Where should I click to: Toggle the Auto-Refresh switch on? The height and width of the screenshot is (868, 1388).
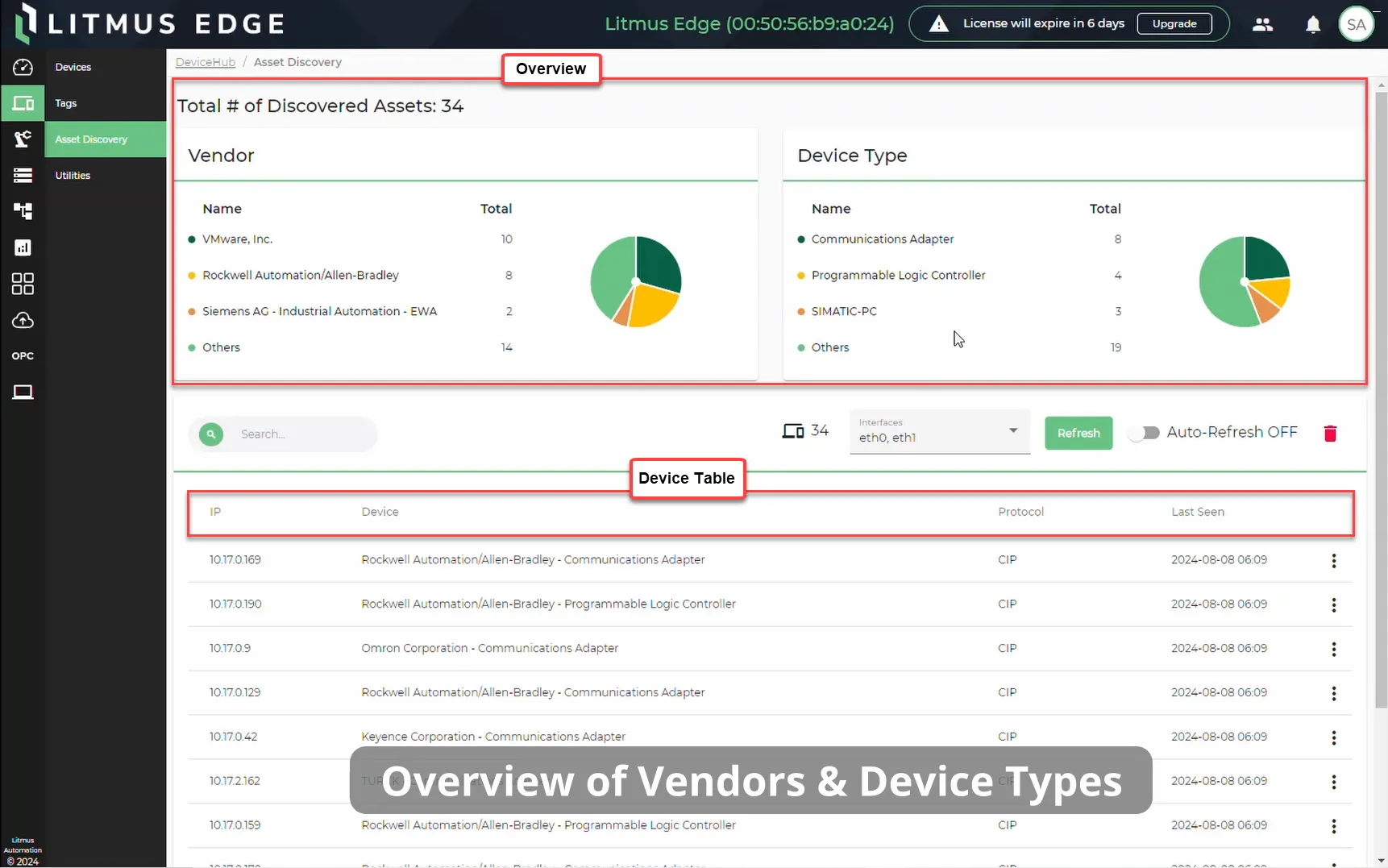(1144, 433)
